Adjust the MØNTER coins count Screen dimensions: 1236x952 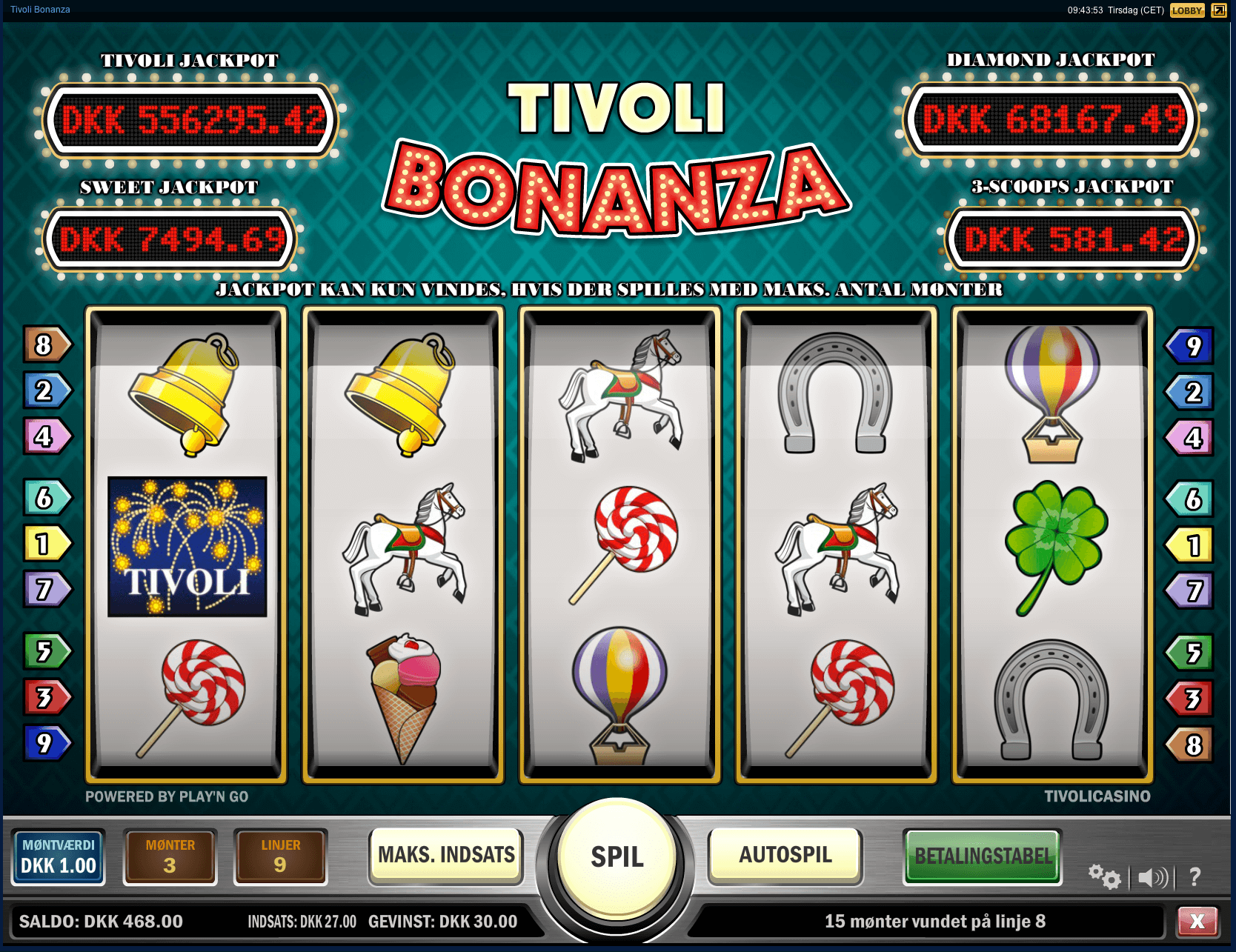pos(170,857)
